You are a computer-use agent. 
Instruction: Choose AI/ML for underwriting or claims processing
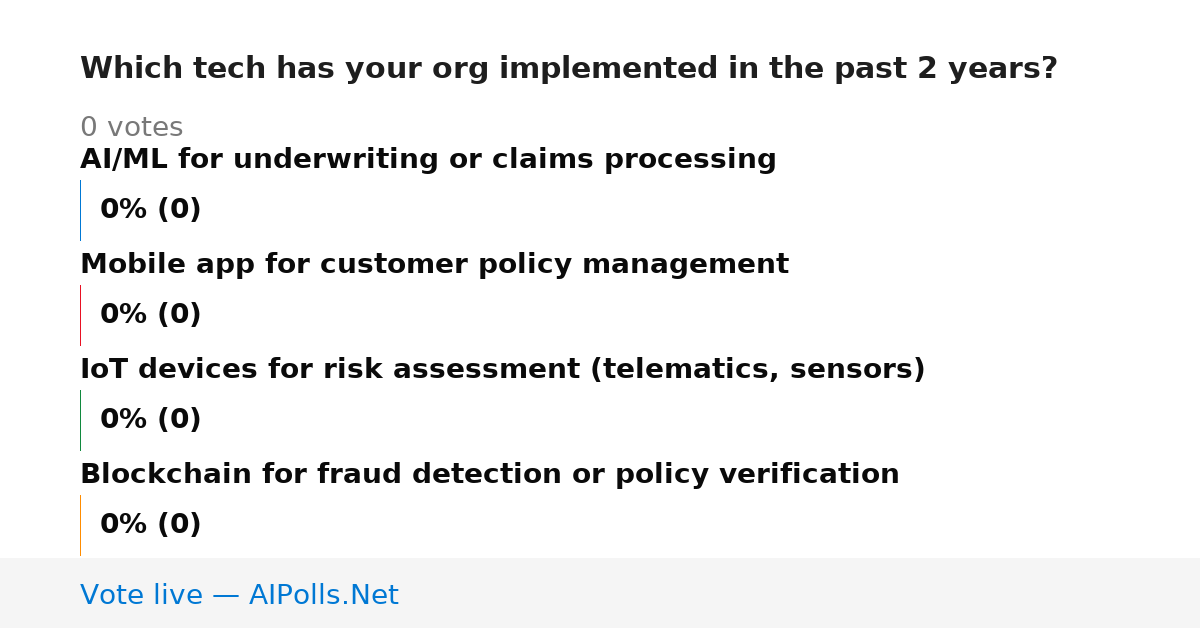pyautogui.click(x=428, y=160)
